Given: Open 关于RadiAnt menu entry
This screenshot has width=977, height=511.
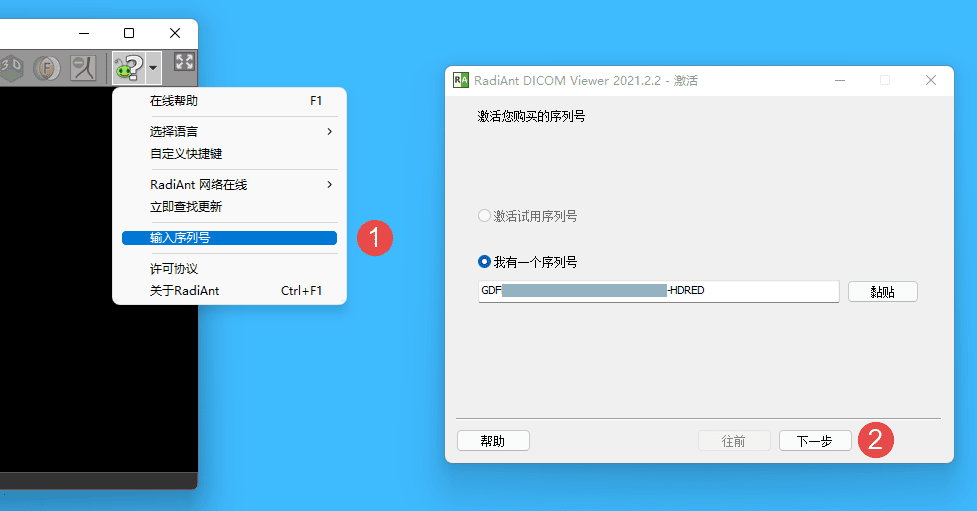Looking at the screenshot, I should 229,291.
